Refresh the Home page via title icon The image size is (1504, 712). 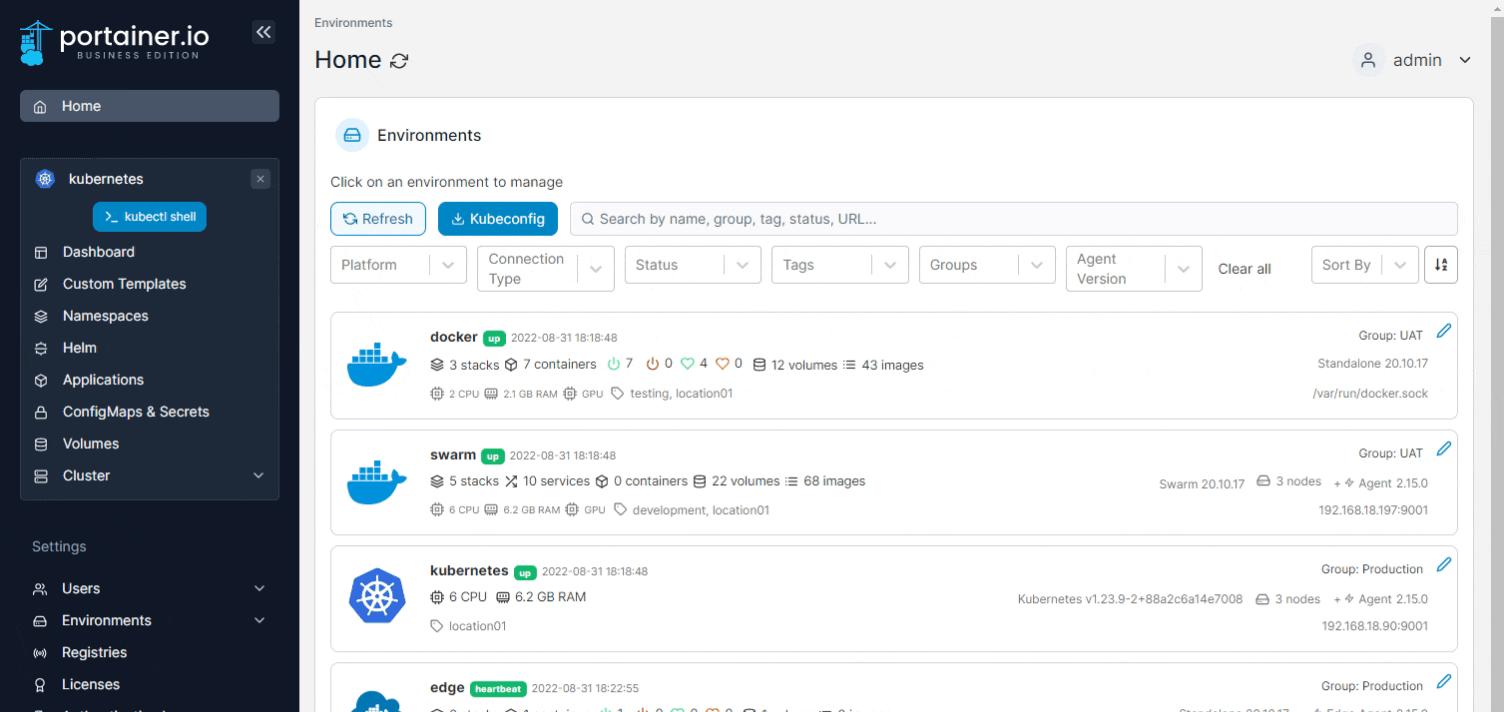pos(399,61)
